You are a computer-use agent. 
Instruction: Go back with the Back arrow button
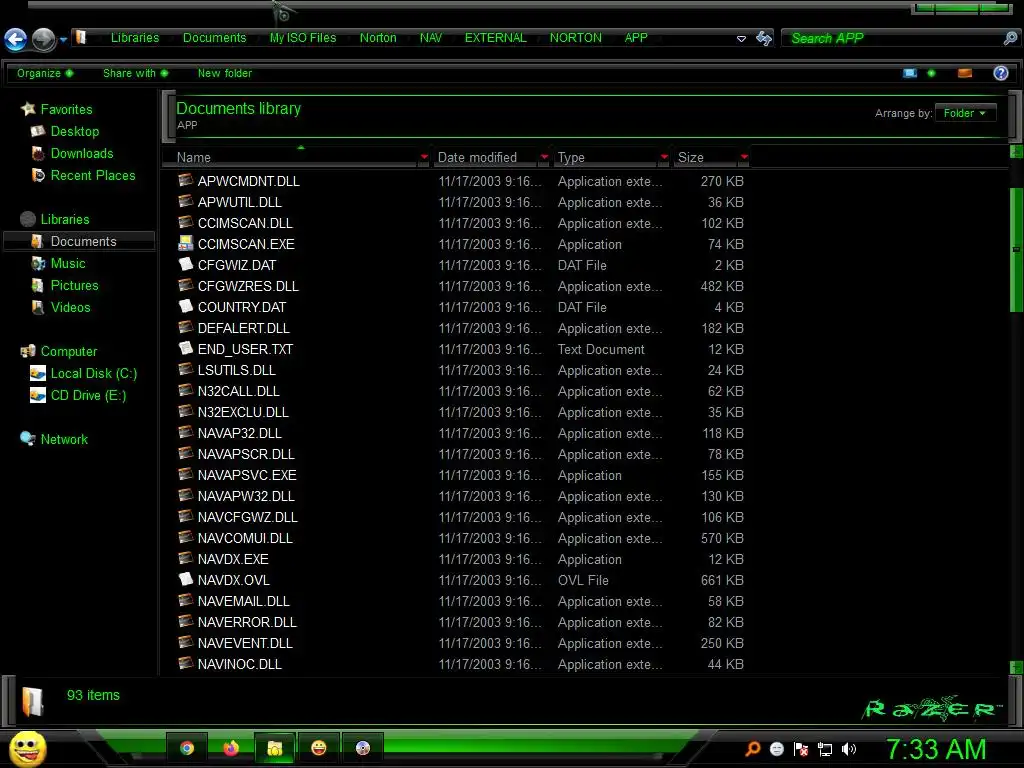[16, 39]
